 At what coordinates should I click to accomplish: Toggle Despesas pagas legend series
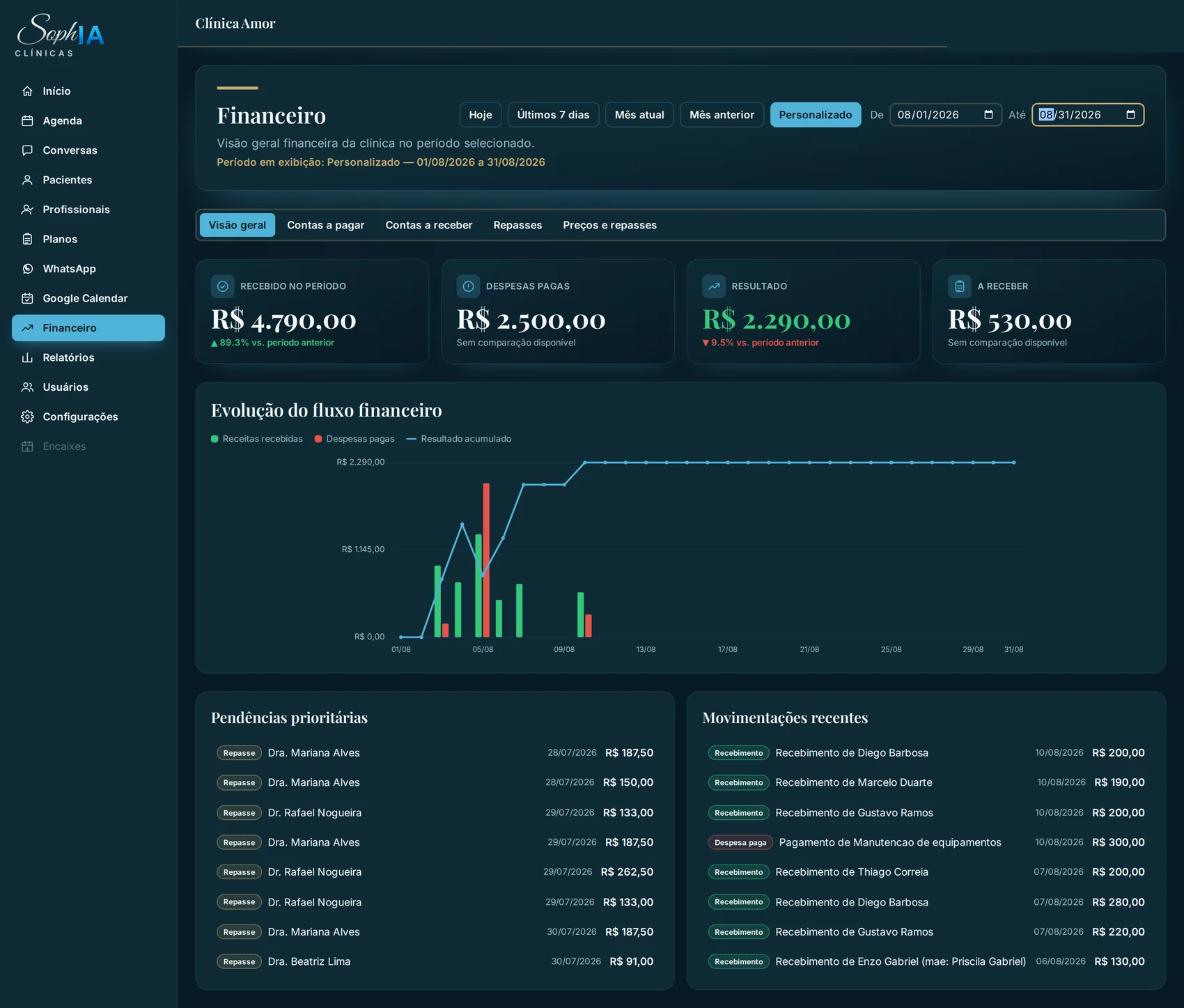tap(355, 439)
